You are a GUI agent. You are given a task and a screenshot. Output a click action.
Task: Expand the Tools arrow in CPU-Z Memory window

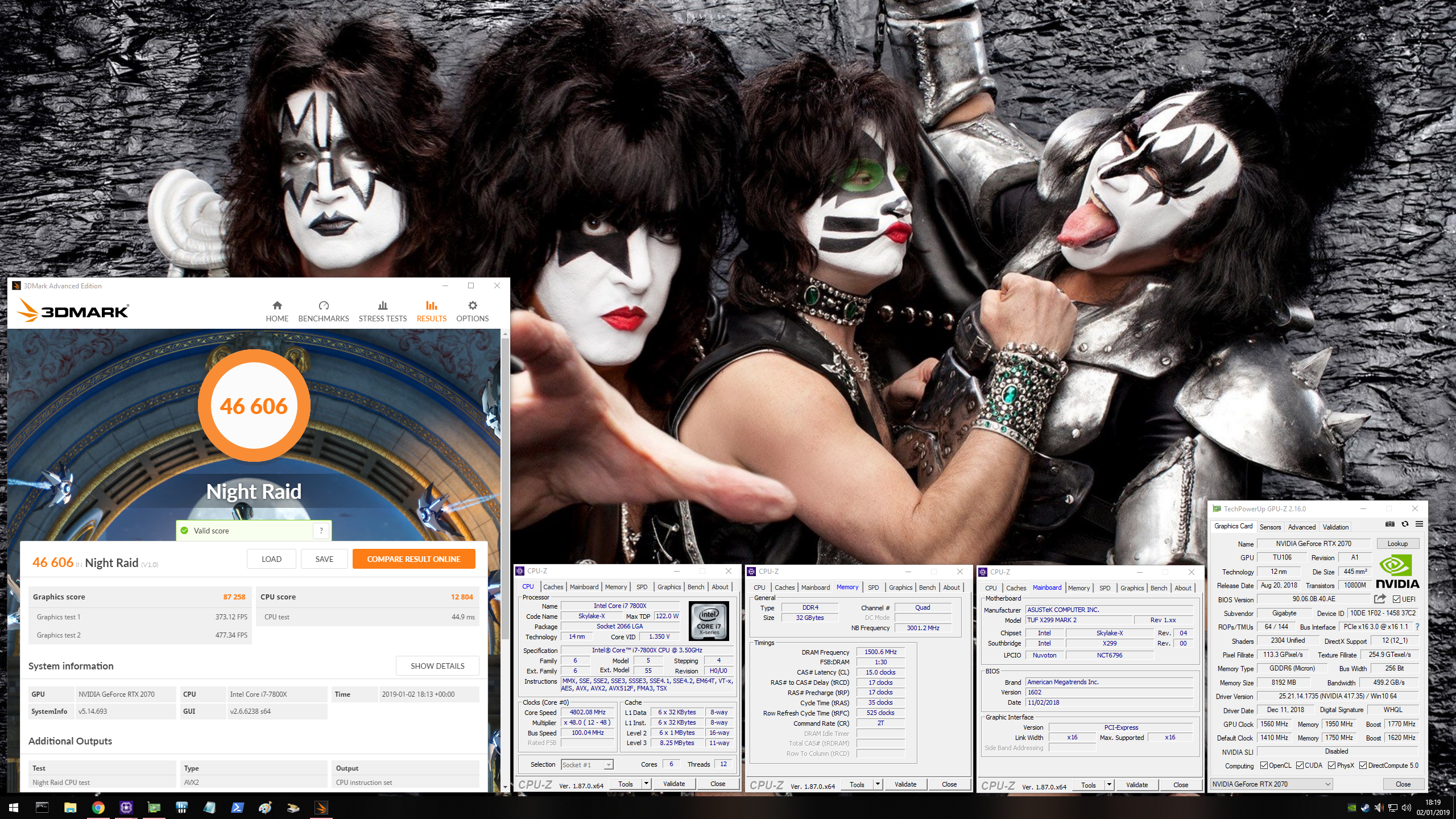[x=878, y=784]
